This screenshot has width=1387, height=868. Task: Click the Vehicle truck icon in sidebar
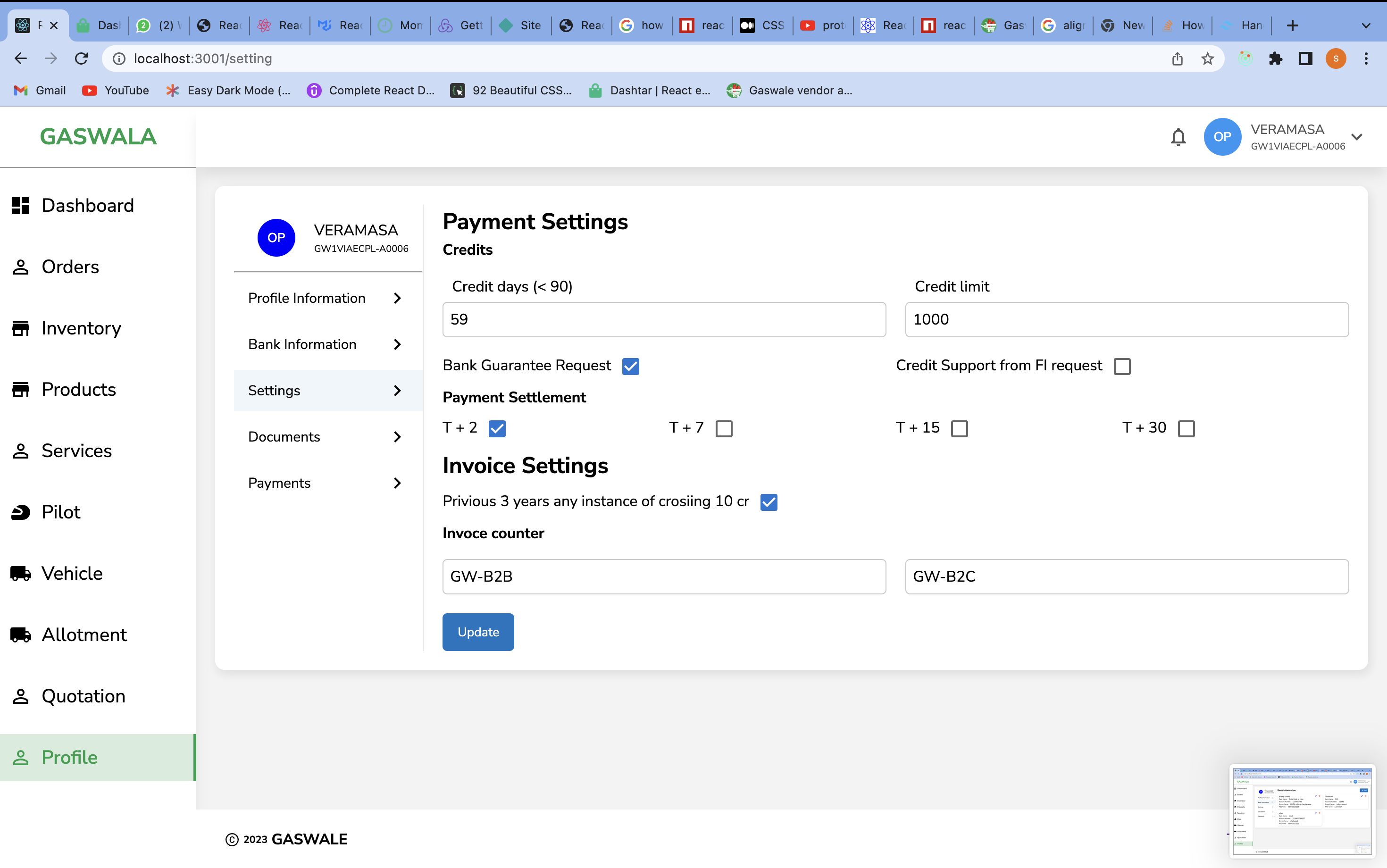[21, 574]
